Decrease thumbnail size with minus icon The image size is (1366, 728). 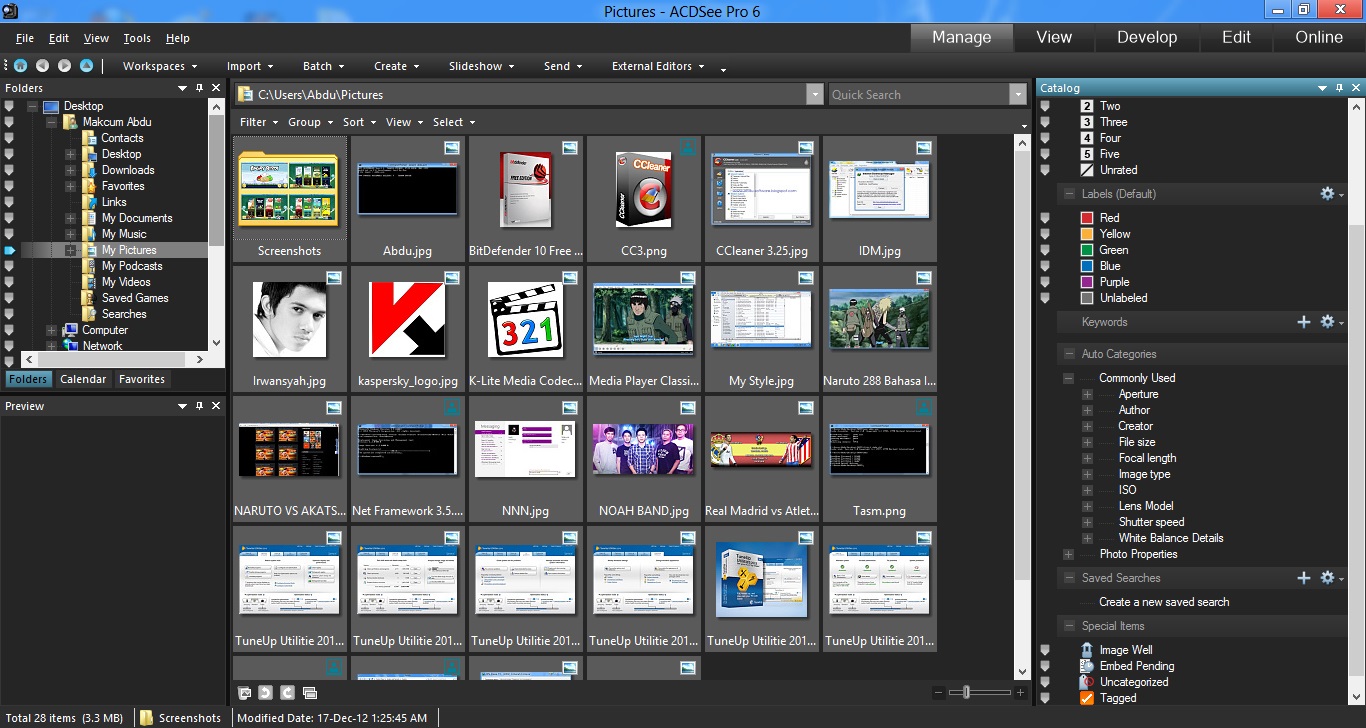pyautogui.click(x=938, y=692)
